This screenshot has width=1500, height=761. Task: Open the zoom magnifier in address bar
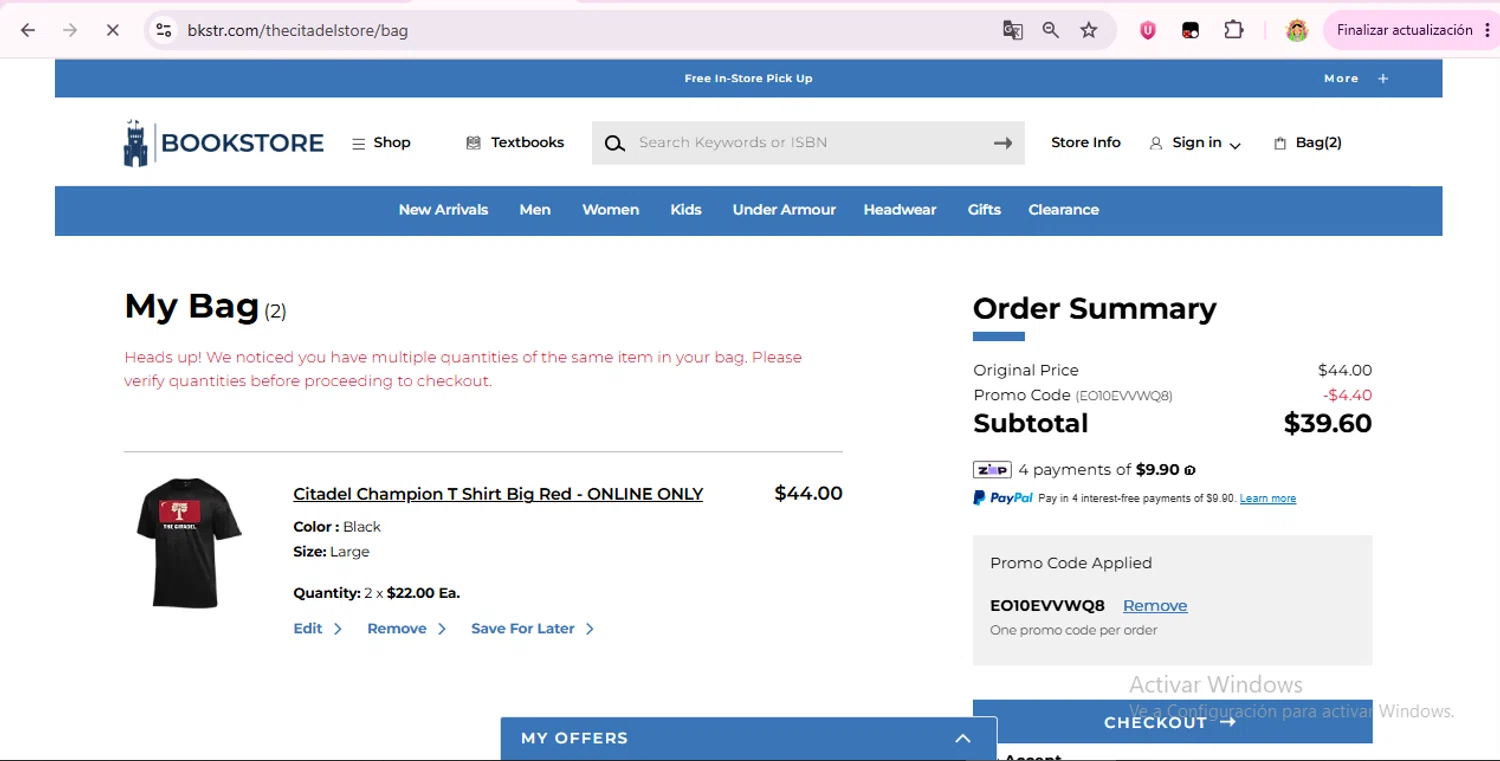tap(1051, 30)
